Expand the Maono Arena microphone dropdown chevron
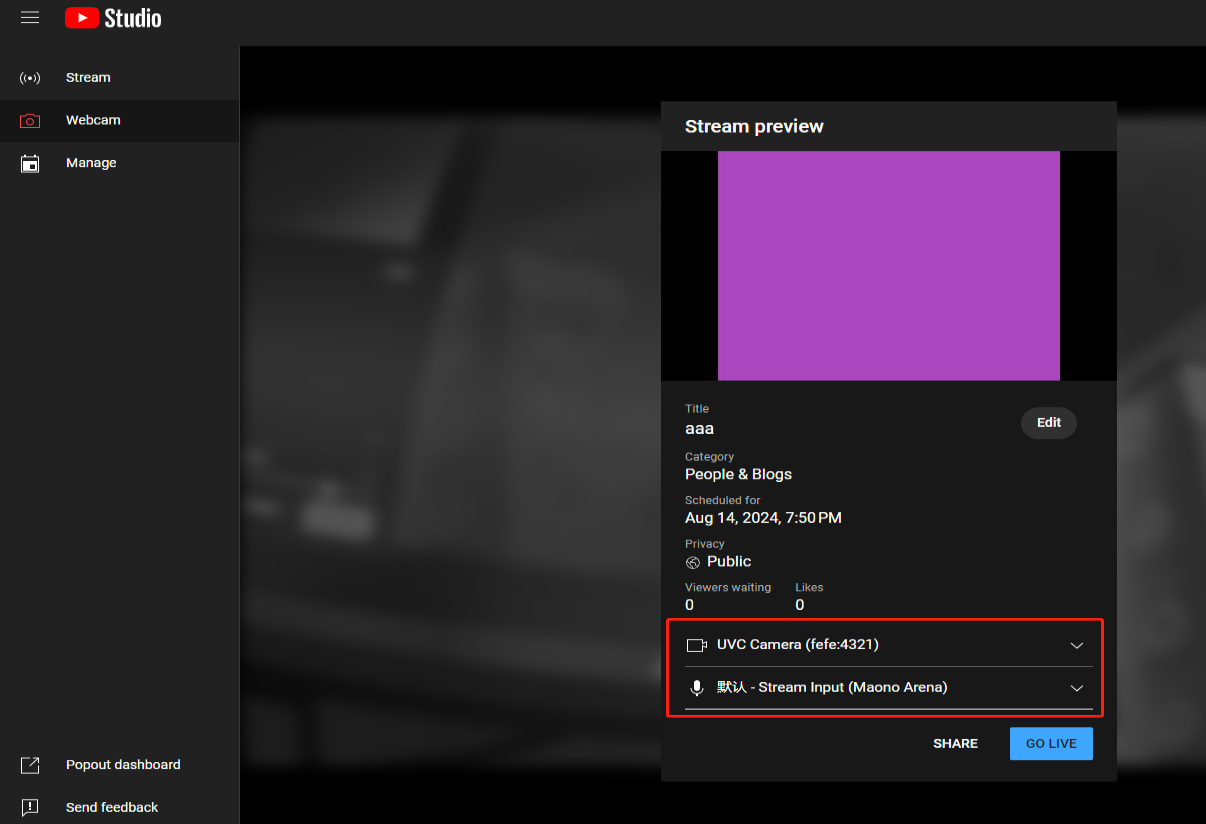This screenshot has width=1206, height=824. coord(1077,688)
